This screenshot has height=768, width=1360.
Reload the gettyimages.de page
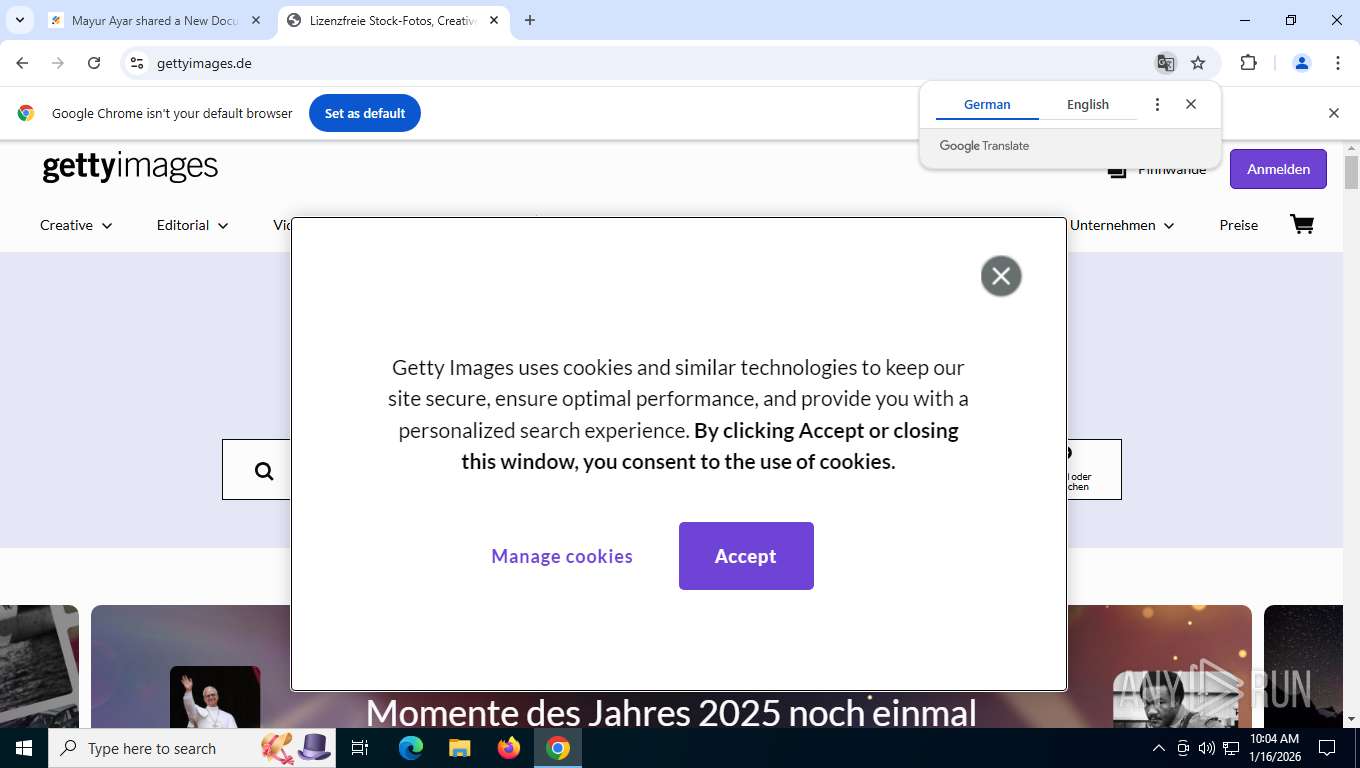pos(94,63)
